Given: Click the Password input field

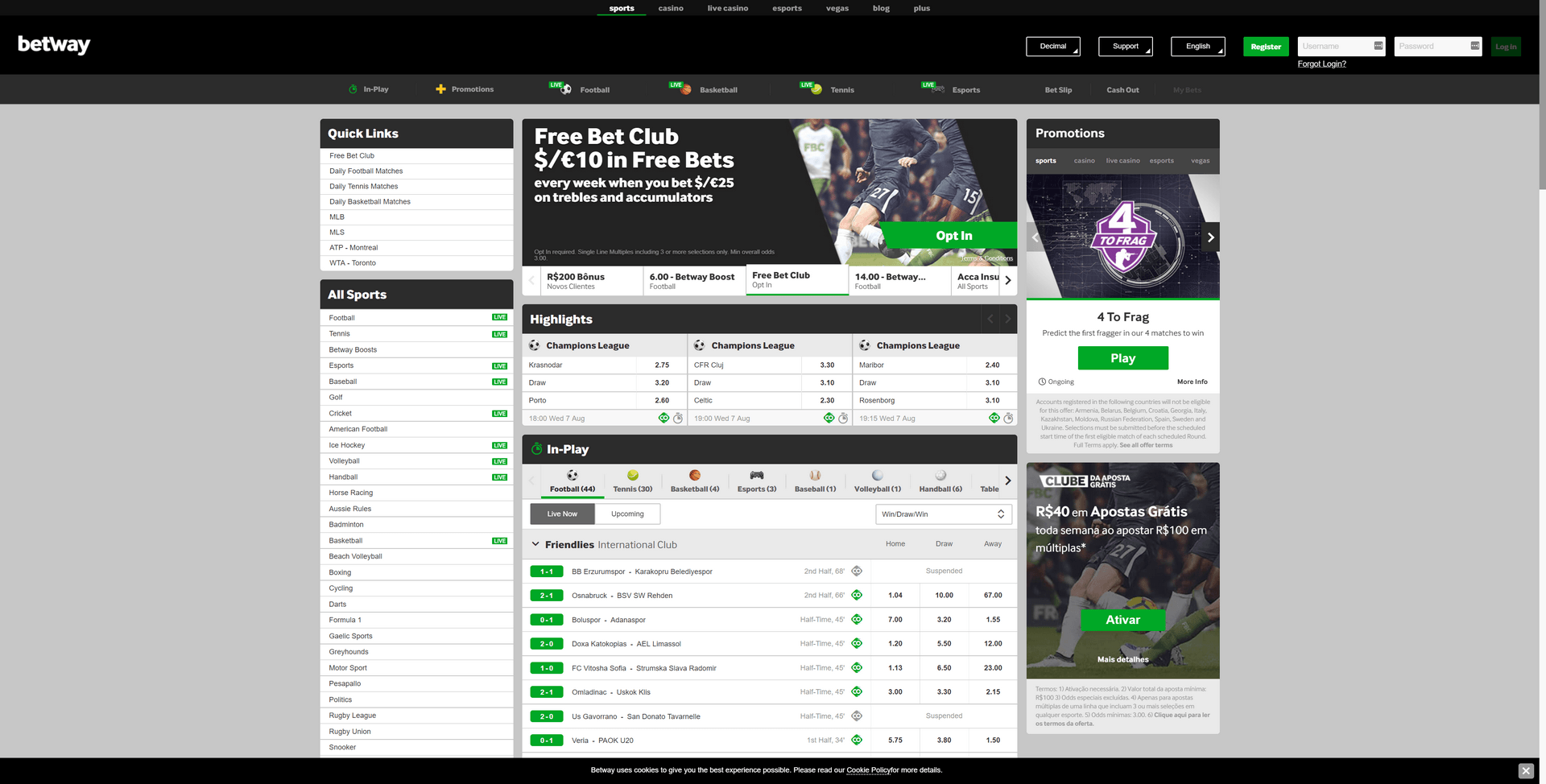Looking at the screenshot, I should pos(1438,47).
